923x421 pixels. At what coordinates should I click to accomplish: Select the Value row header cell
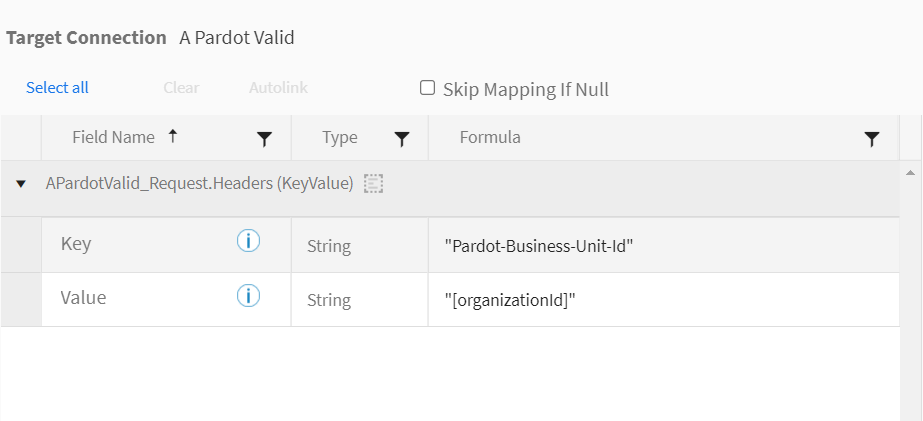pos(21,300)
